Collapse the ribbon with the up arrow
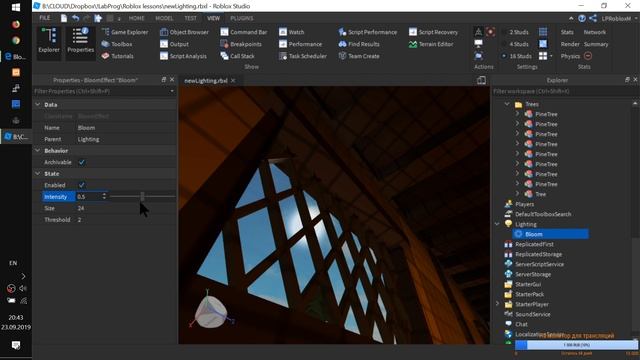The width and height of the screenshot is (640, 360). (x=571, y=18)
